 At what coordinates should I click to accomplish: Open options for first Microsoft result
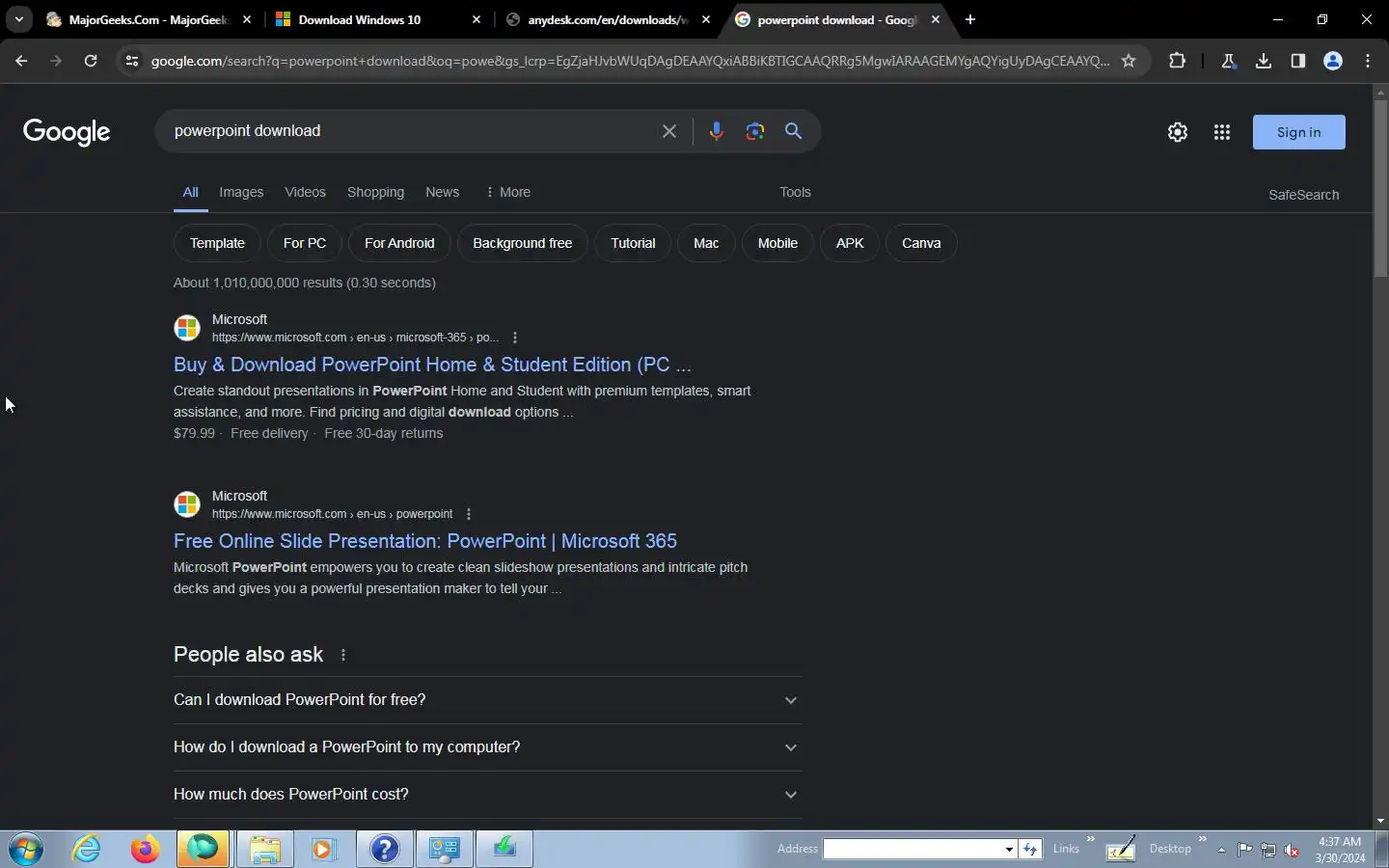(515, 338)
